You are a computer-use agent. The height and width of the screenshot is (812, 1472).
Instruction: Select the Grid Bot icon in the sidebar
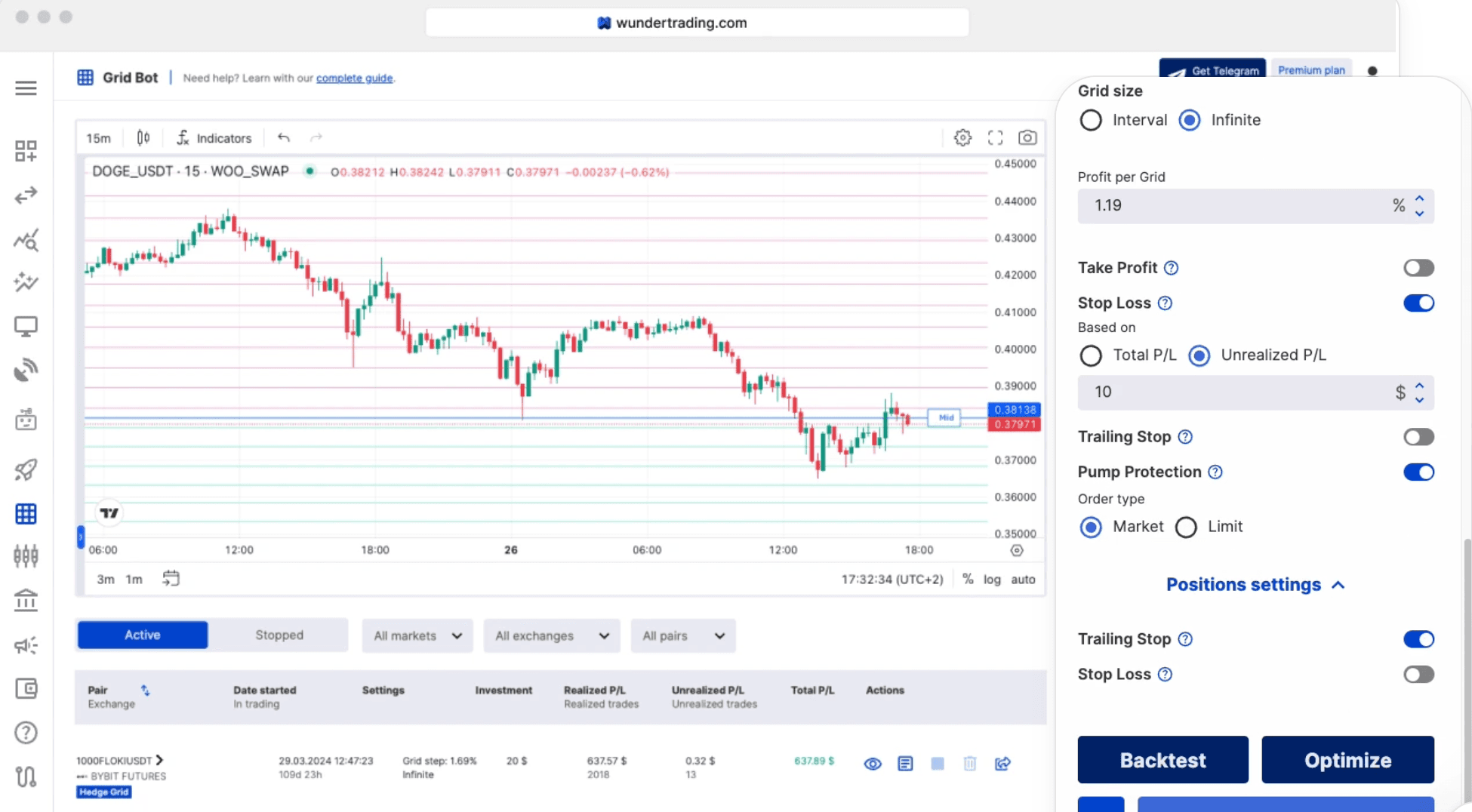[26, 513]
